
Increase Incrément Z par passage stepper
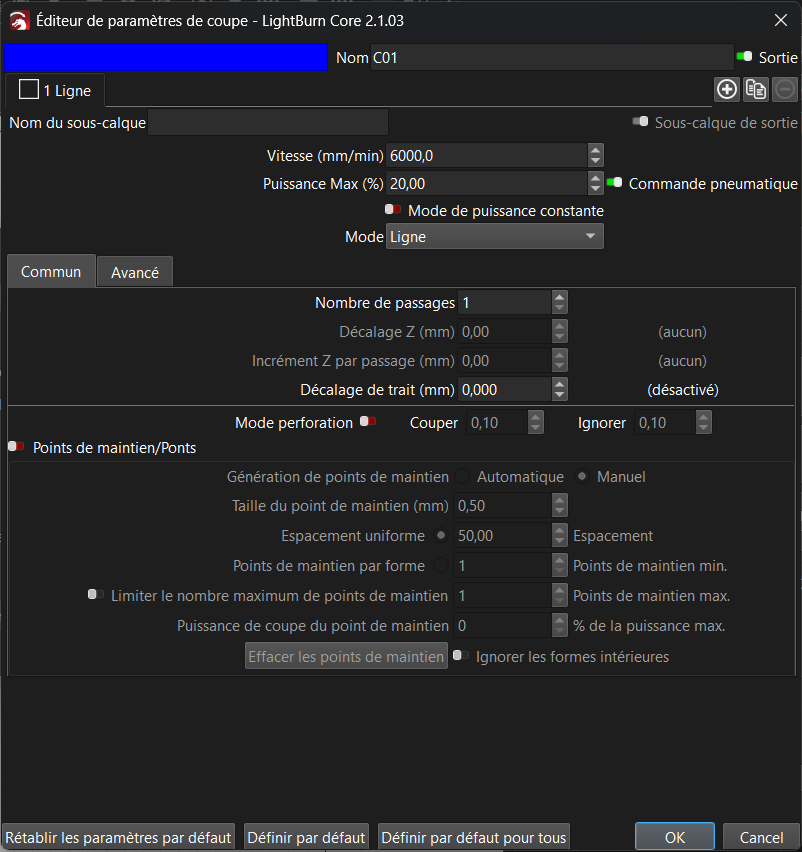click(560, 355)
